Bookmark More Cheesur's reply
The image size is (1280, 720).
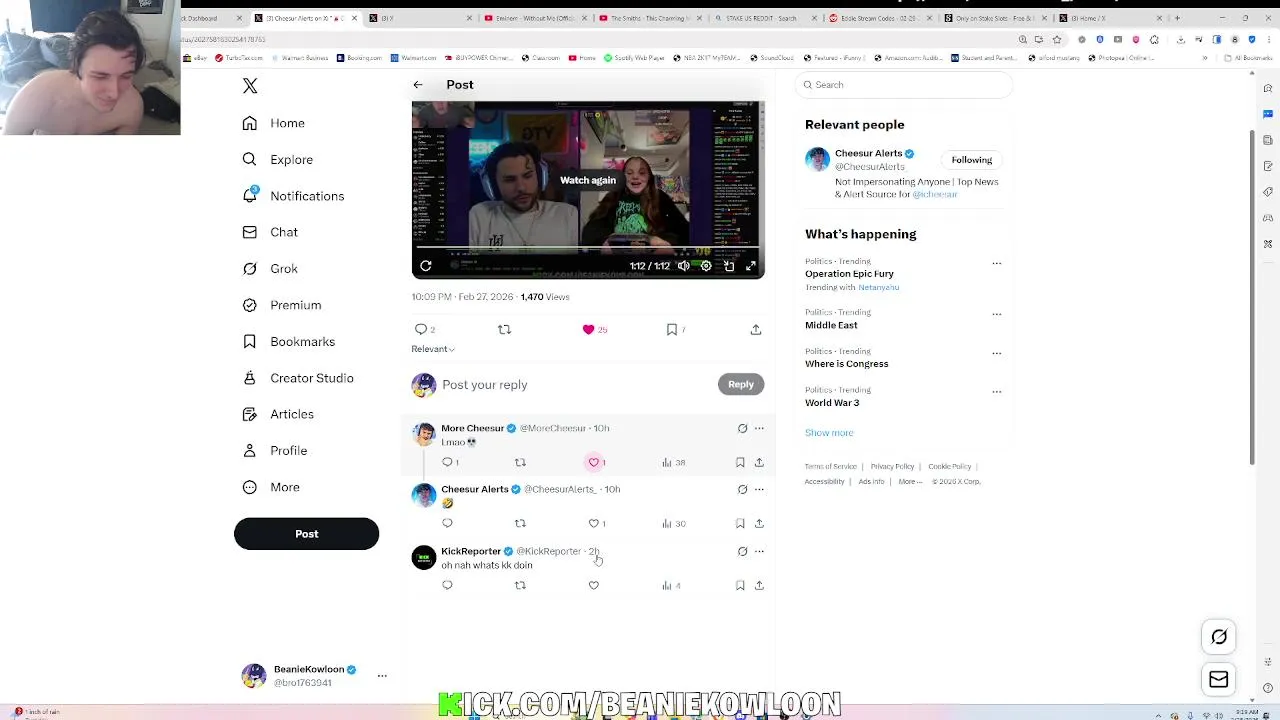pyautogui.click(x=740, y=462)
